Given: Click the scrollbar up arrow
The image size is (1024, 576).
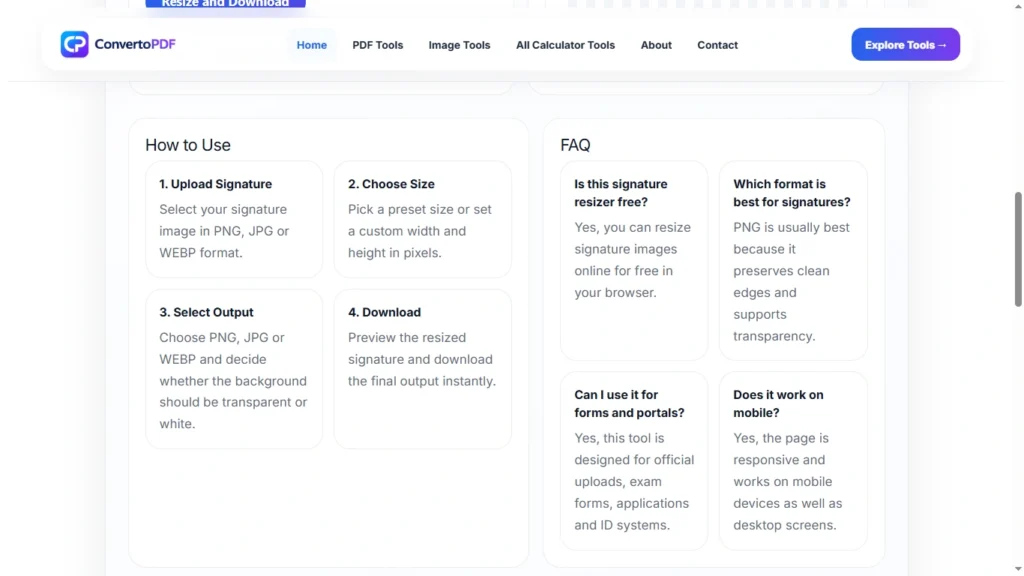Looking at the screenshot, I should click(1017, 6).
